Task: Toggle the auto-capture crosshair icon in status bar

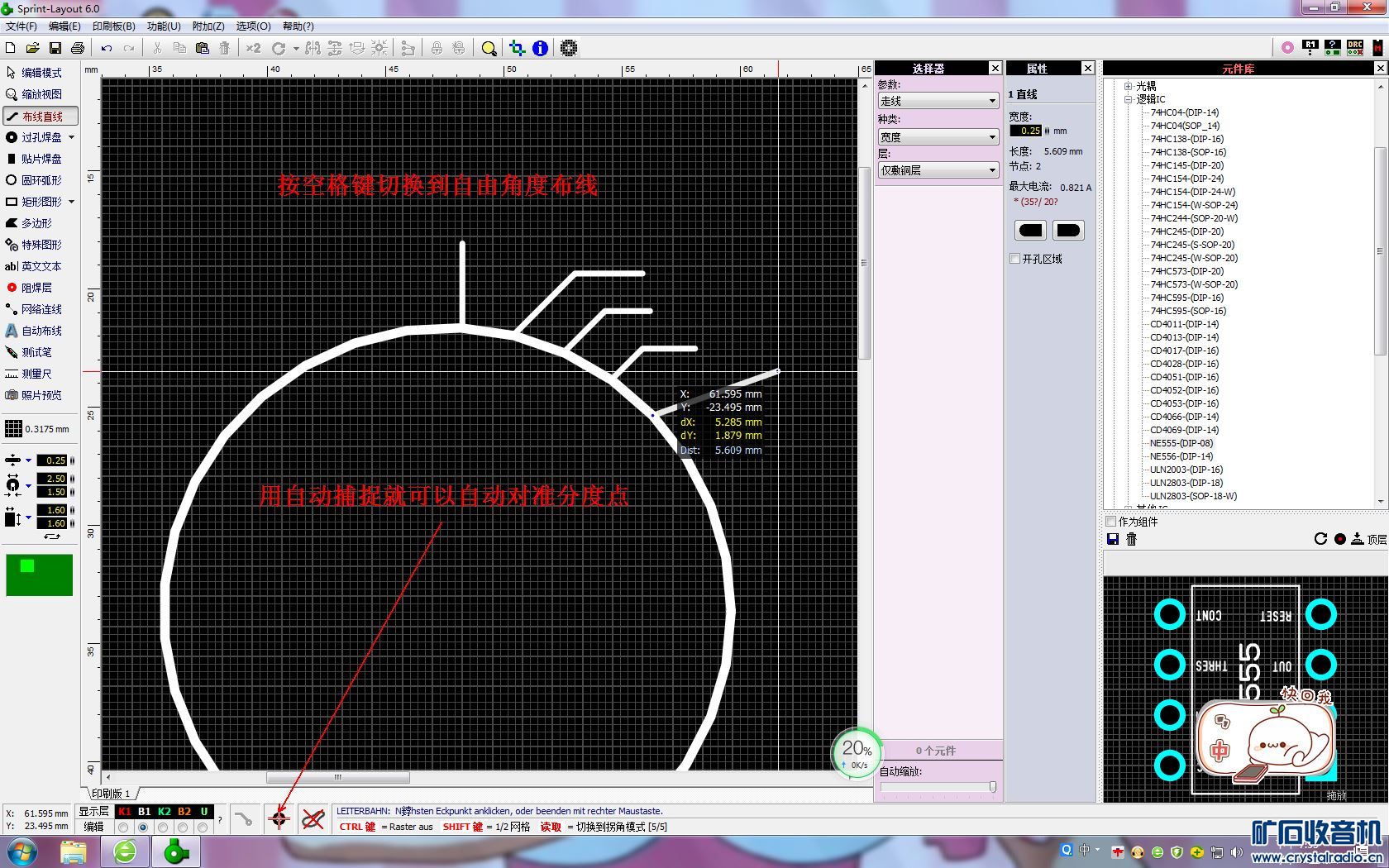Action: [x=279, y=818]
